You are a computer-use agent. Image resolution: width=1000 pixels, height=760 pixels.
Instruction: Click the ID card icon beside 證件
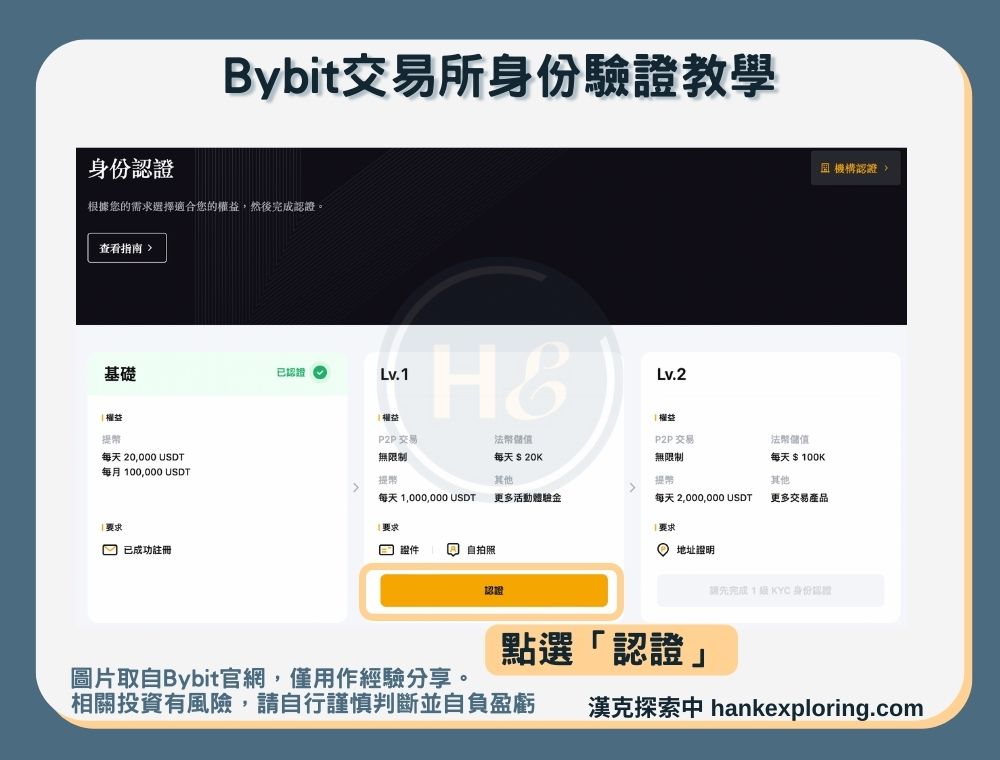pyautogui.click(x=386, y=550)
